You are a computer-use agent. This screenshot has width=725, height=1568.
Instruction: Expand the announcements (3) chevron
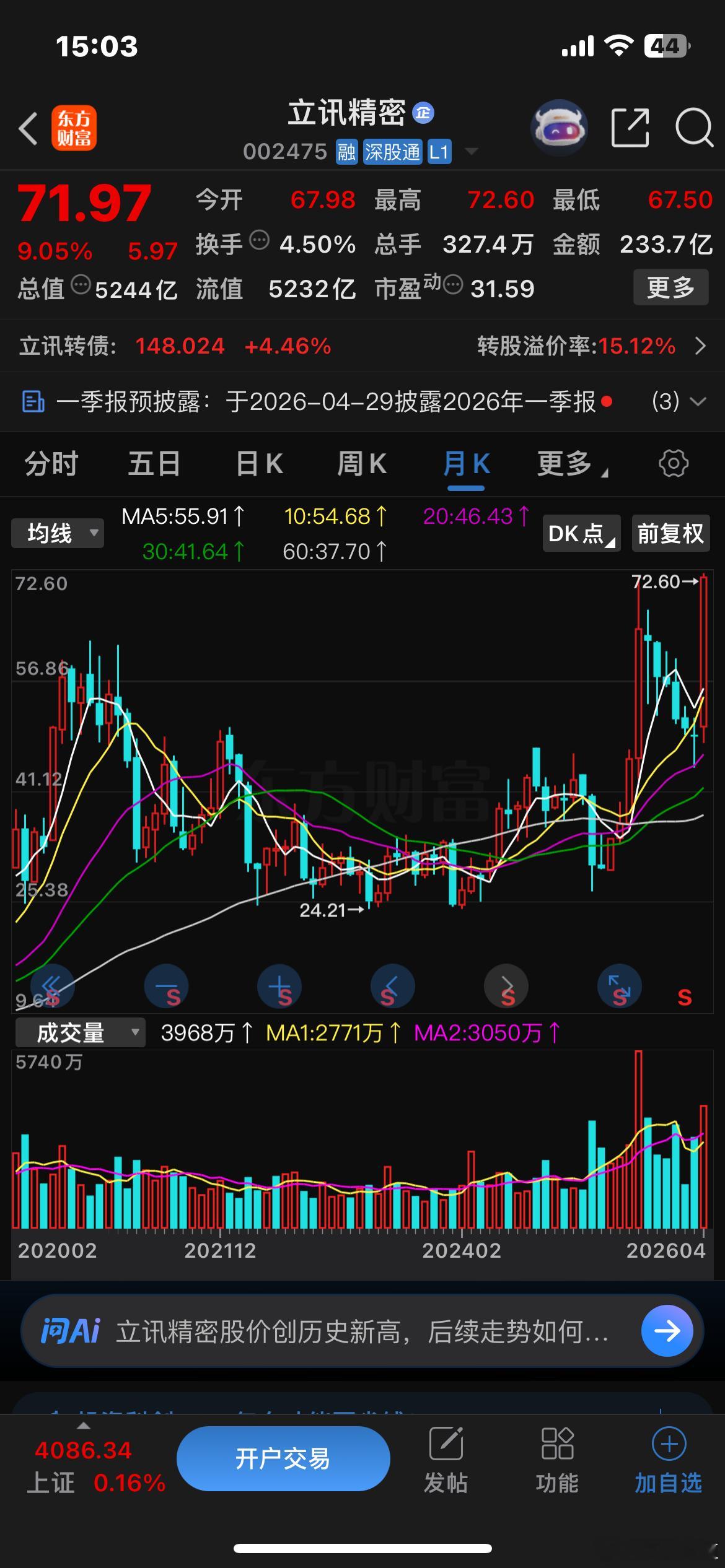[698, 401]
